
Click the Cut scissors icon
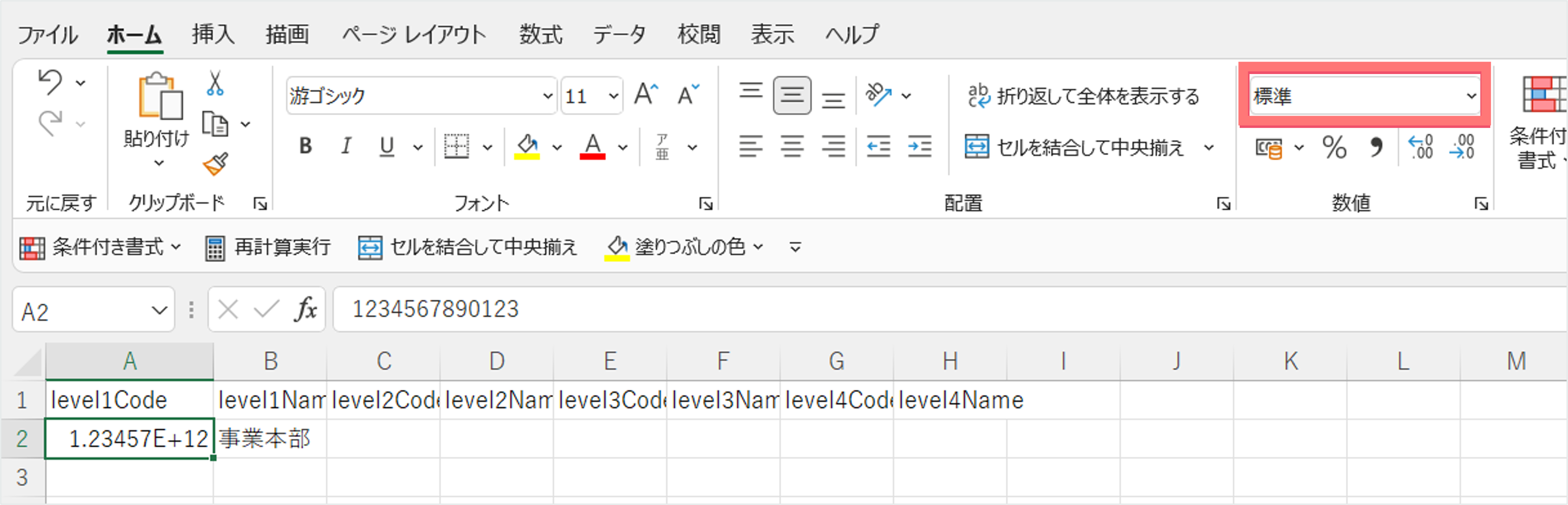(214, 83)
